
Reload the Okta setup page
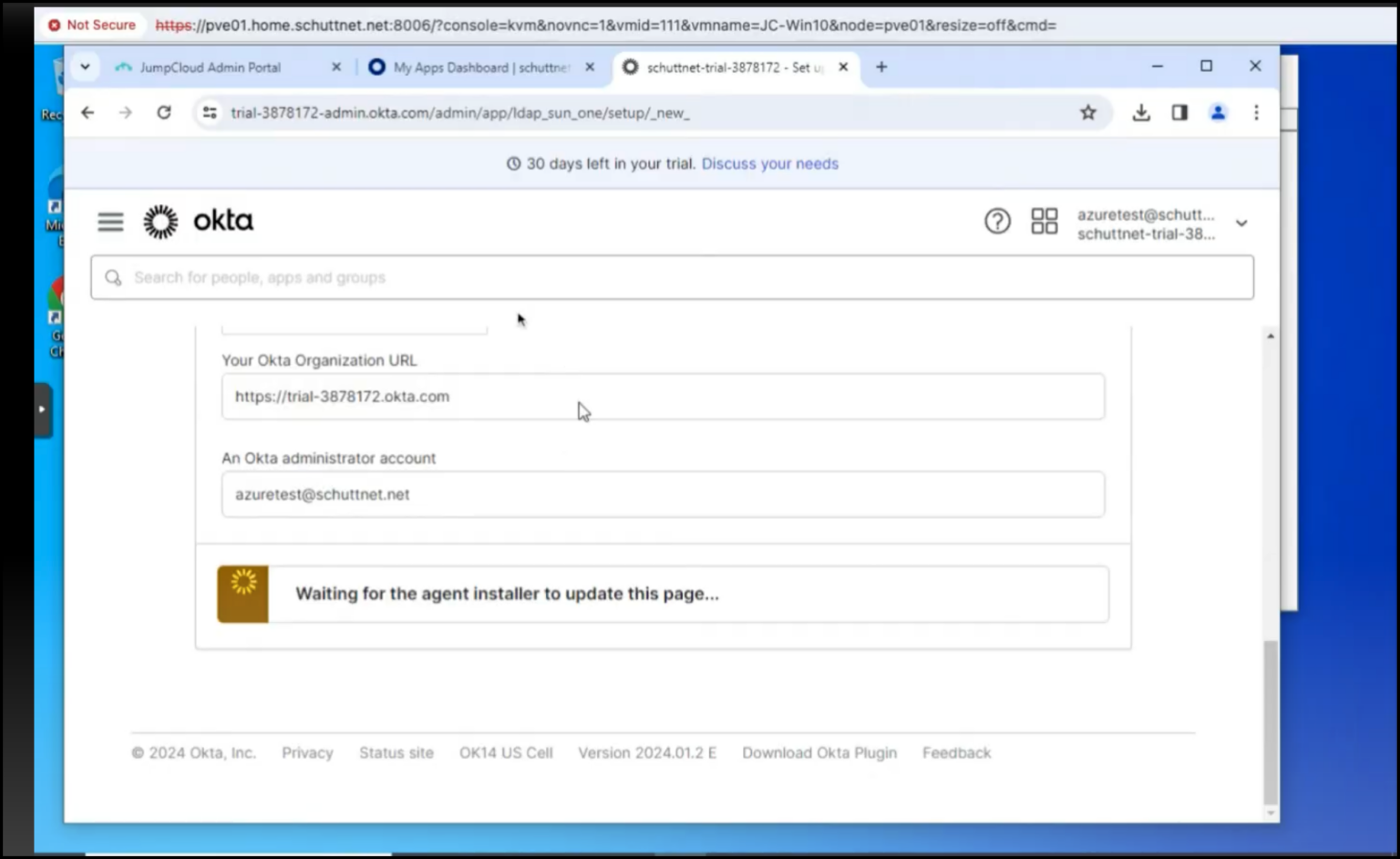coord(164,112)
